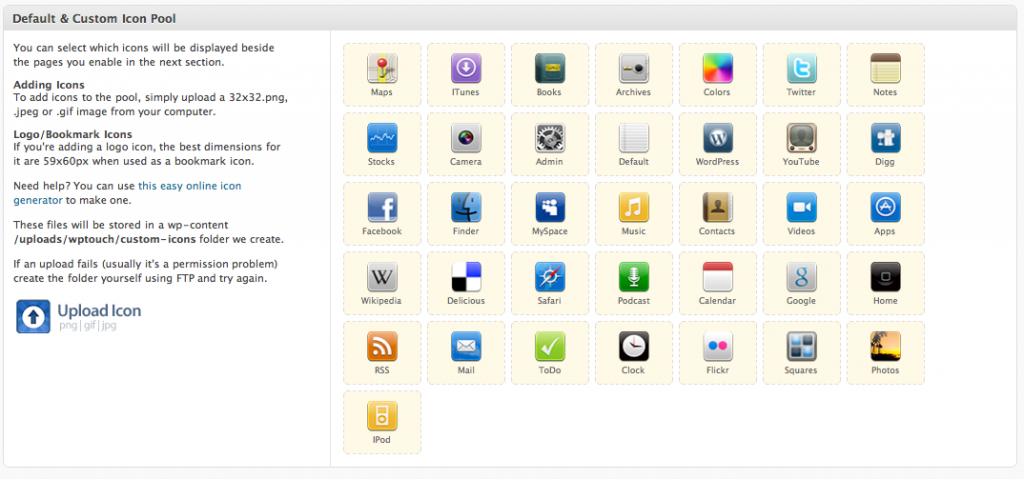Choose the Delicious icon
Image resolution: width=1024 pixels, height=479 pixels.
tap(466, 277)
